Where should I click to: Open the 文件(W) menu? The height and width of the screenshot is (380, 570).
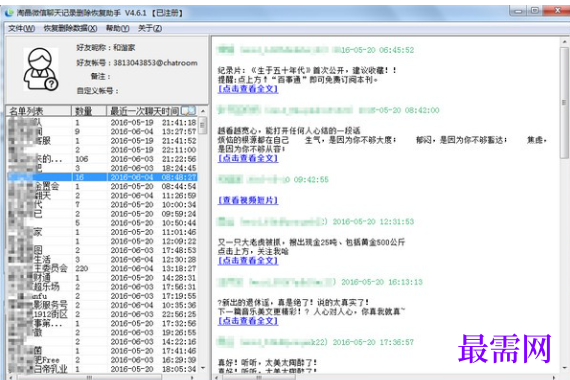coord(21,28)
